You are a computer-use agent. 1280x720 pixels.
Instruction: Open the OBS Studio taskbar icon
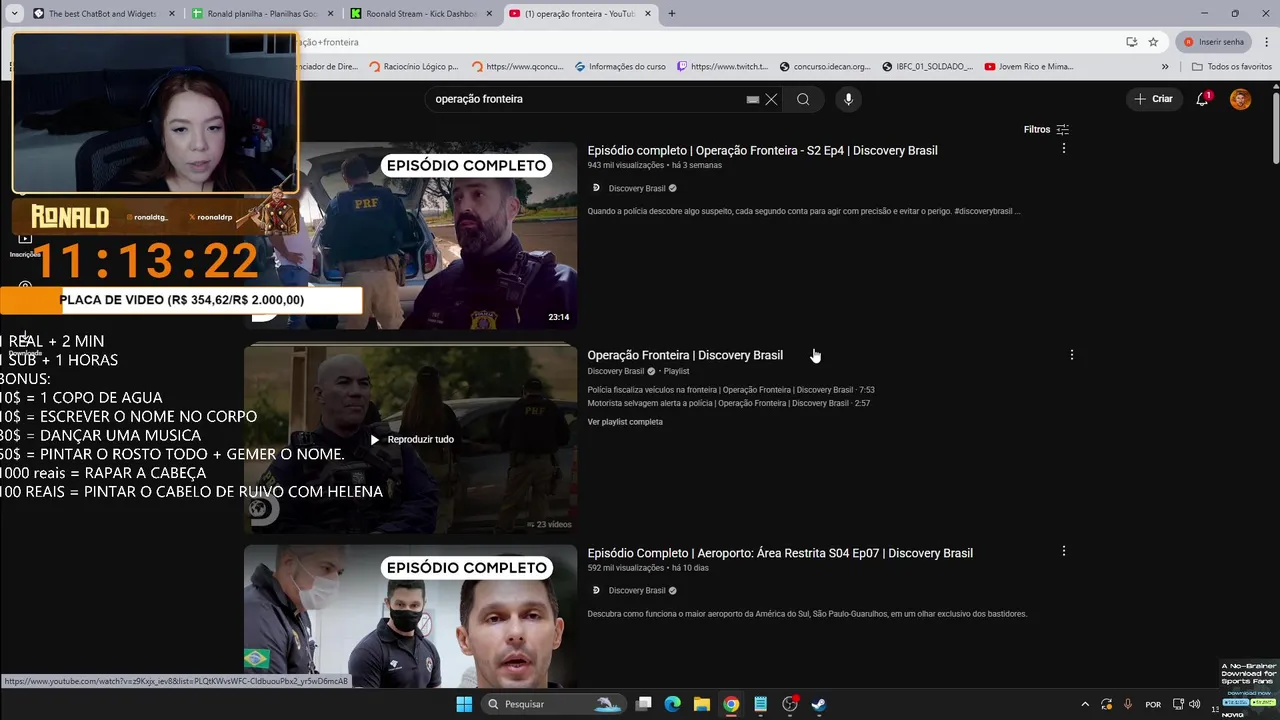pos(789,704)
